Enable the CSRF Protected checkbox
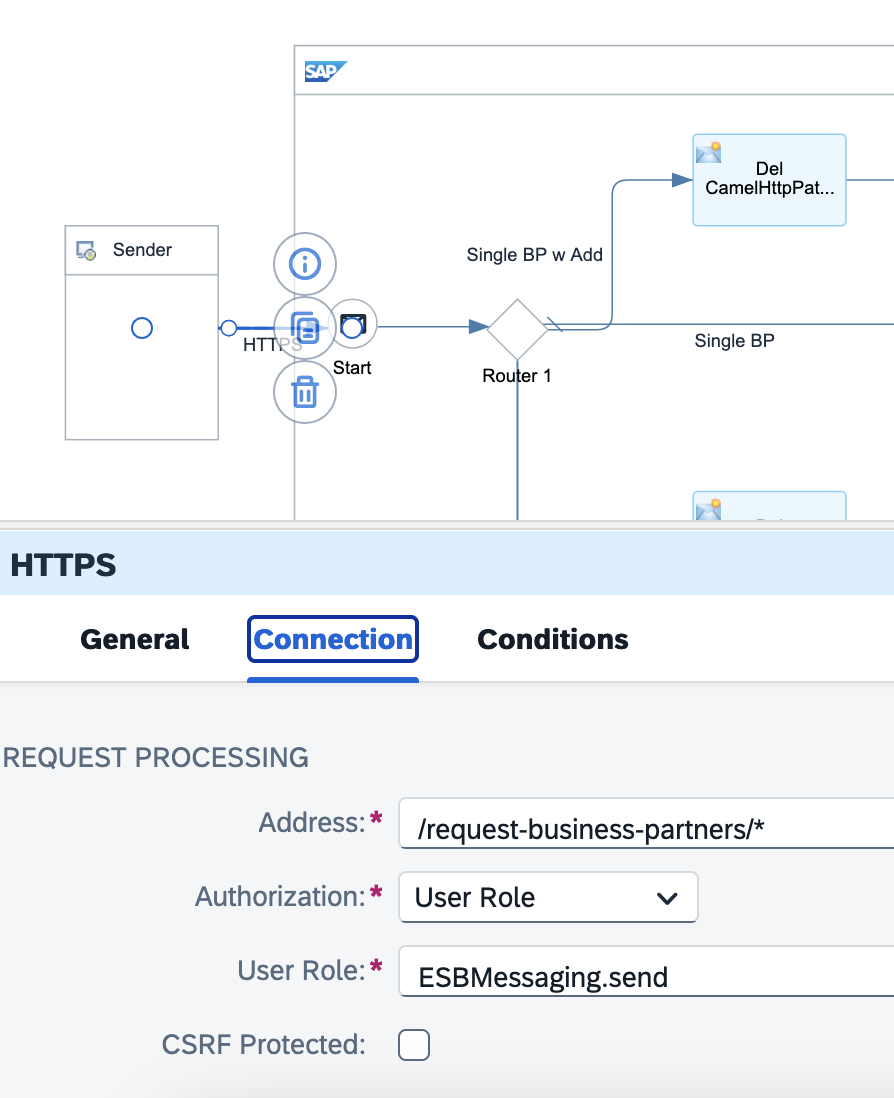This screenshot has width=894, height=1098. (x=414, y=1045)
